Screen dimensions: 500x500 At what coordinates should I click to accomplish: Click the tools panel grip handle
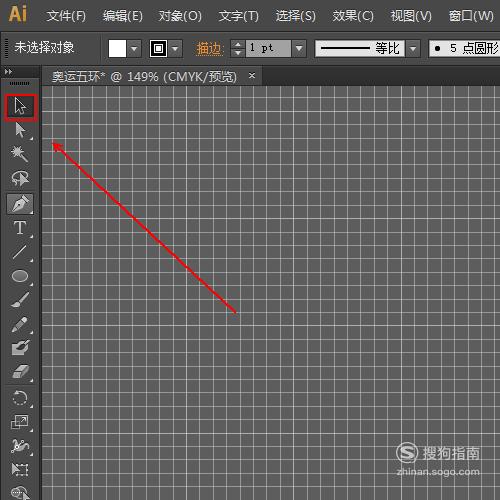tap(19, 83)
